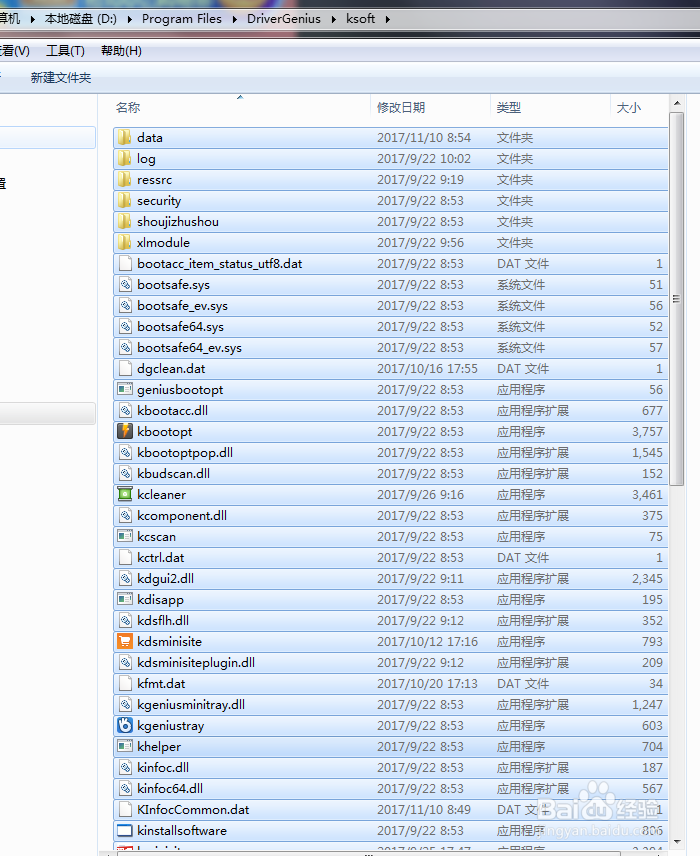700x856 pixels.
Task: Click the 新建文件夹 button
Action: [61, 78]
